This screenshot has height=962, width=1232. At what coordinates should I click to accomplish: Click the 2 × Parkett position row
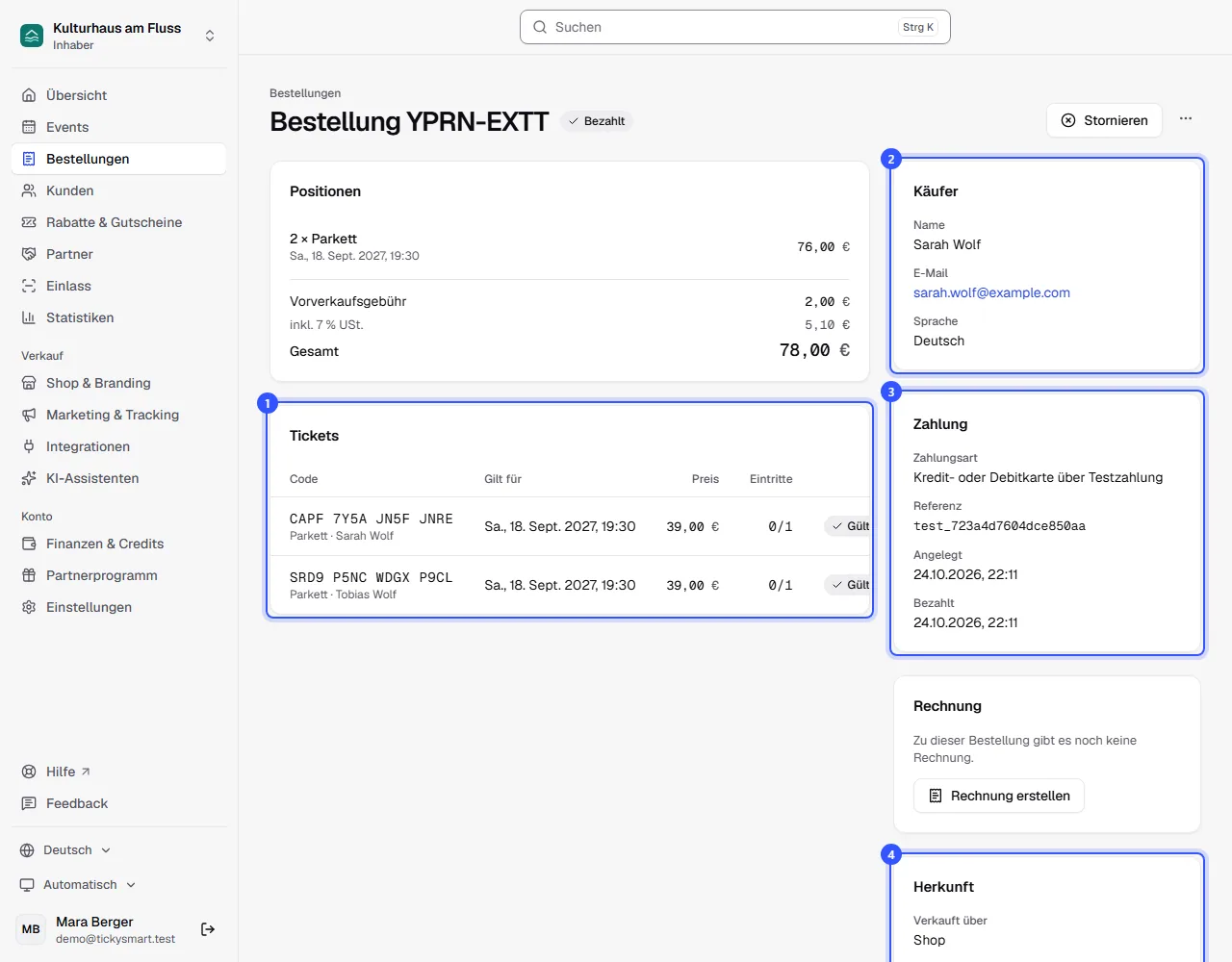(x=570, y=246)
